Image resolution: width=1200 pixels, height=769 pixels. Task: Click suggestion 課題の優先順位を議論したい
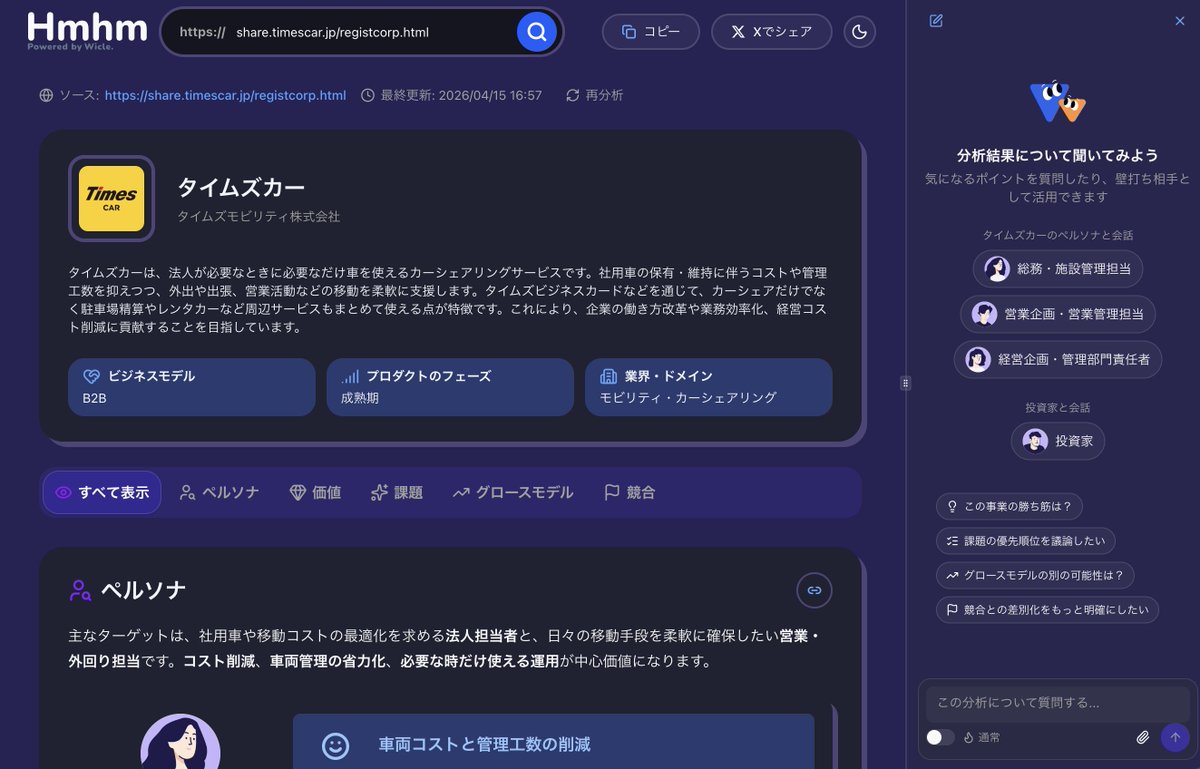coord(1026,541)
